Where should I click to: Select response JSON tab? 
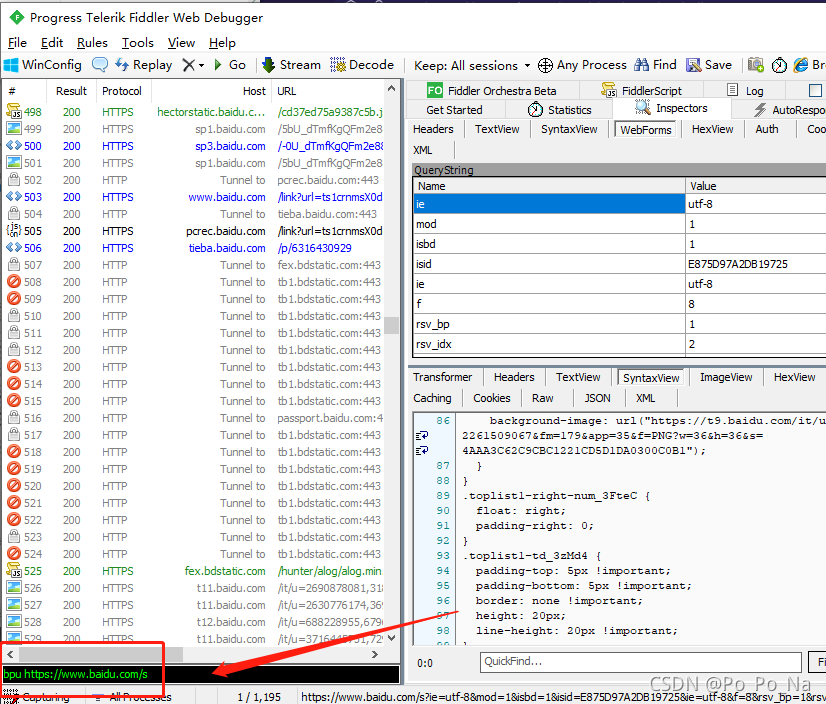(x=597, y=398)
